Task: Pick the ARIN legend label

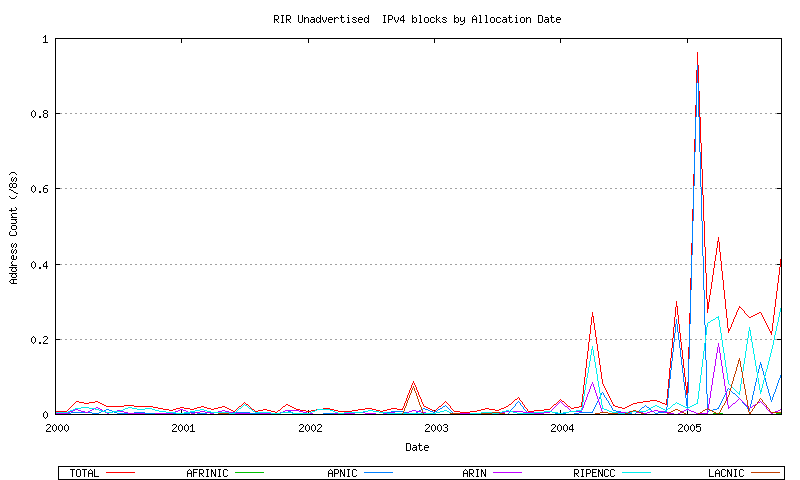Action: coord(474,473)
